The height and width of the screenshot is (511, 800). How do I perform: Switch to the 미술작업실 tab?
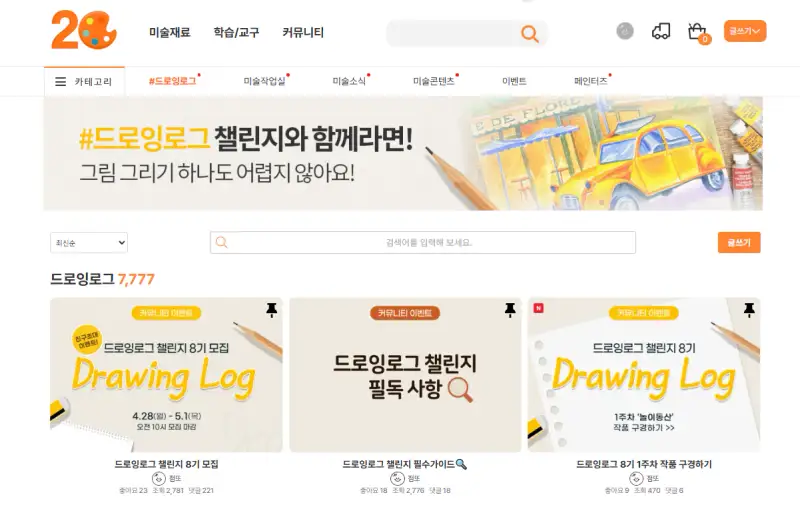tap(264, 81)
